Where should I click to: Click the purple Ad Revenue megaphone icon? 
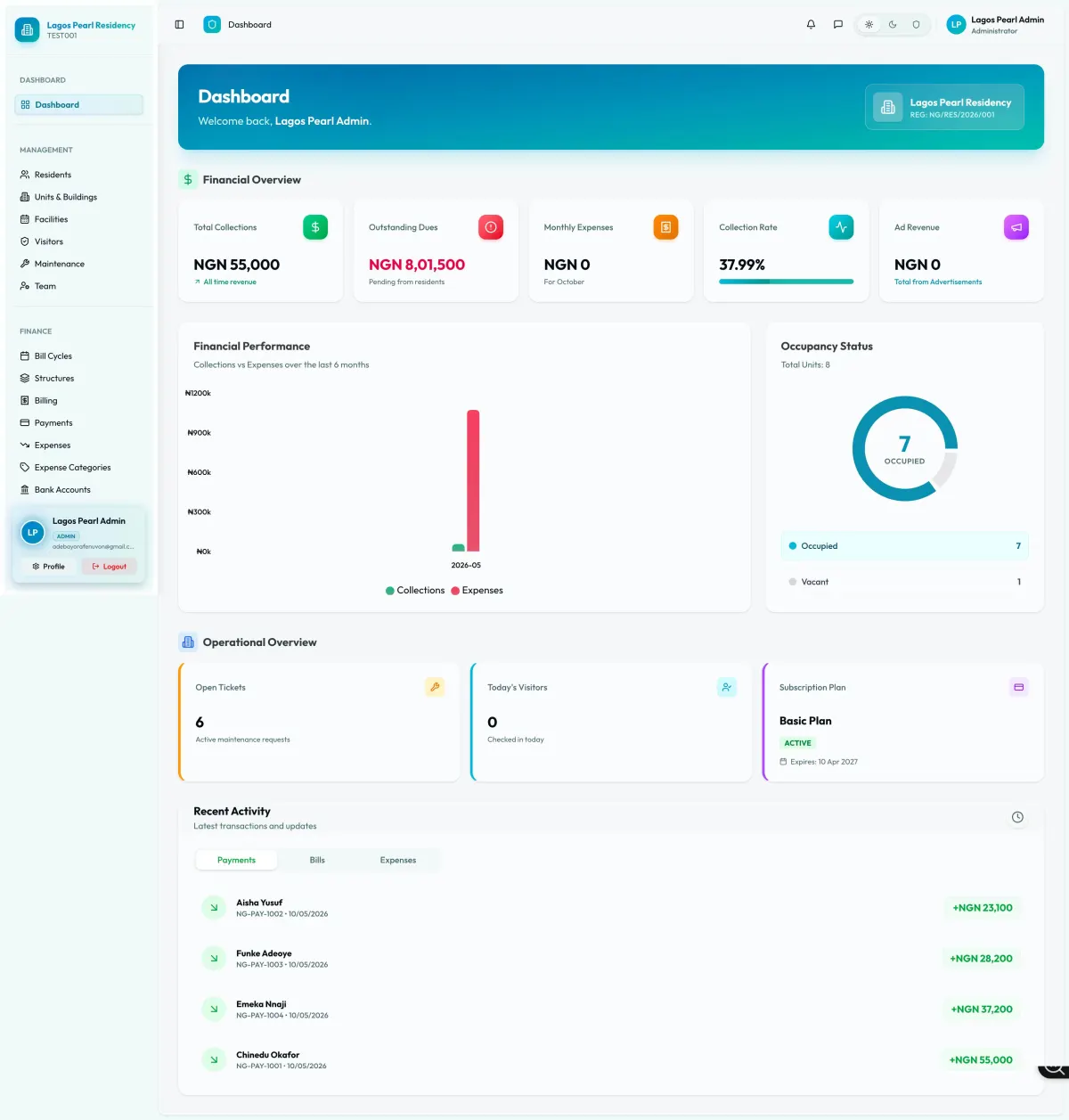click(1016, 227)
